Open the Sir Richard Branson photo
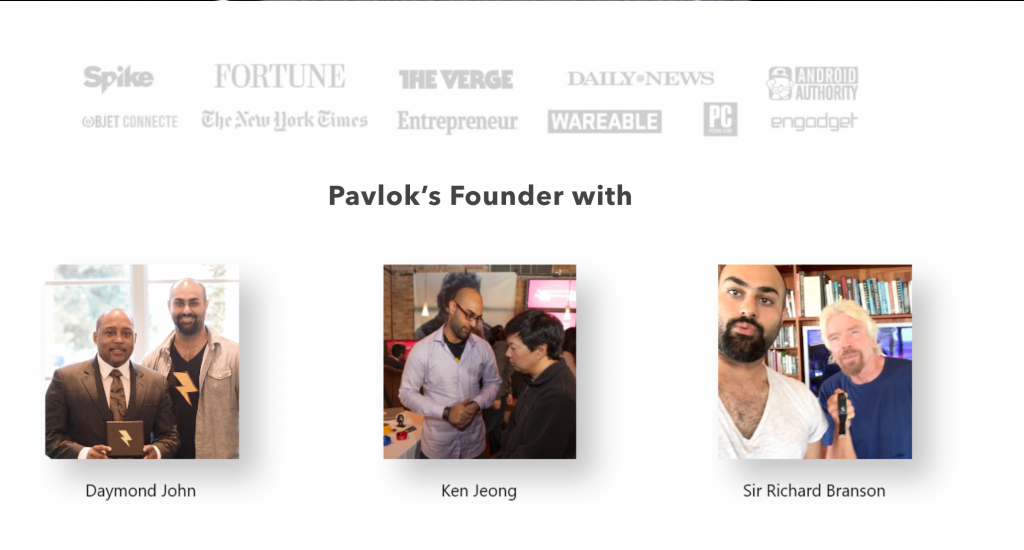The width and height of the screenshot is (1024, 550). [815, 361]
